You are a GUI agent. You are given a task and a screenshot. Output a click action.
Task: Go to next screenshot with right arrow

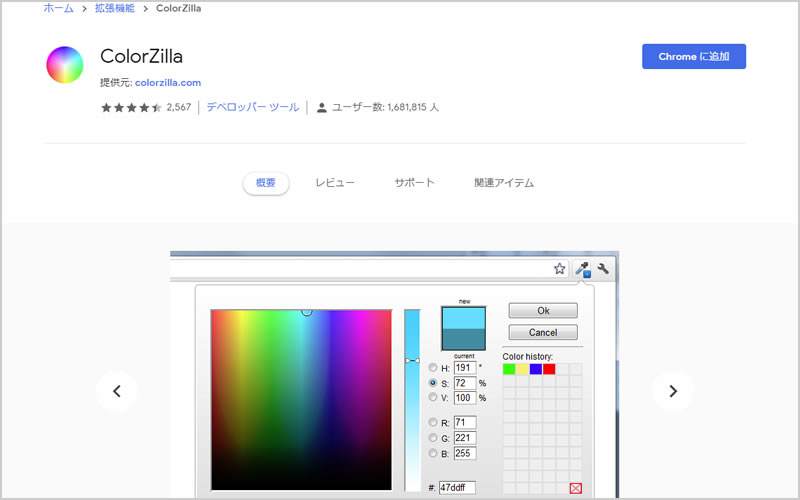click(673, 391)
